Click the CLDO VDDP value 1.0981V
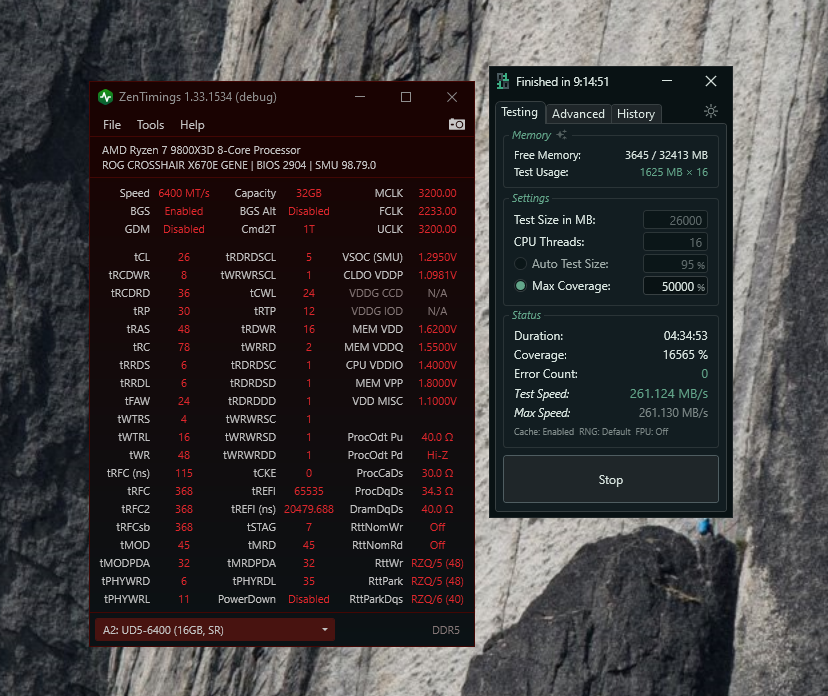This screenshot has height=696, width=828. (437, 275)
